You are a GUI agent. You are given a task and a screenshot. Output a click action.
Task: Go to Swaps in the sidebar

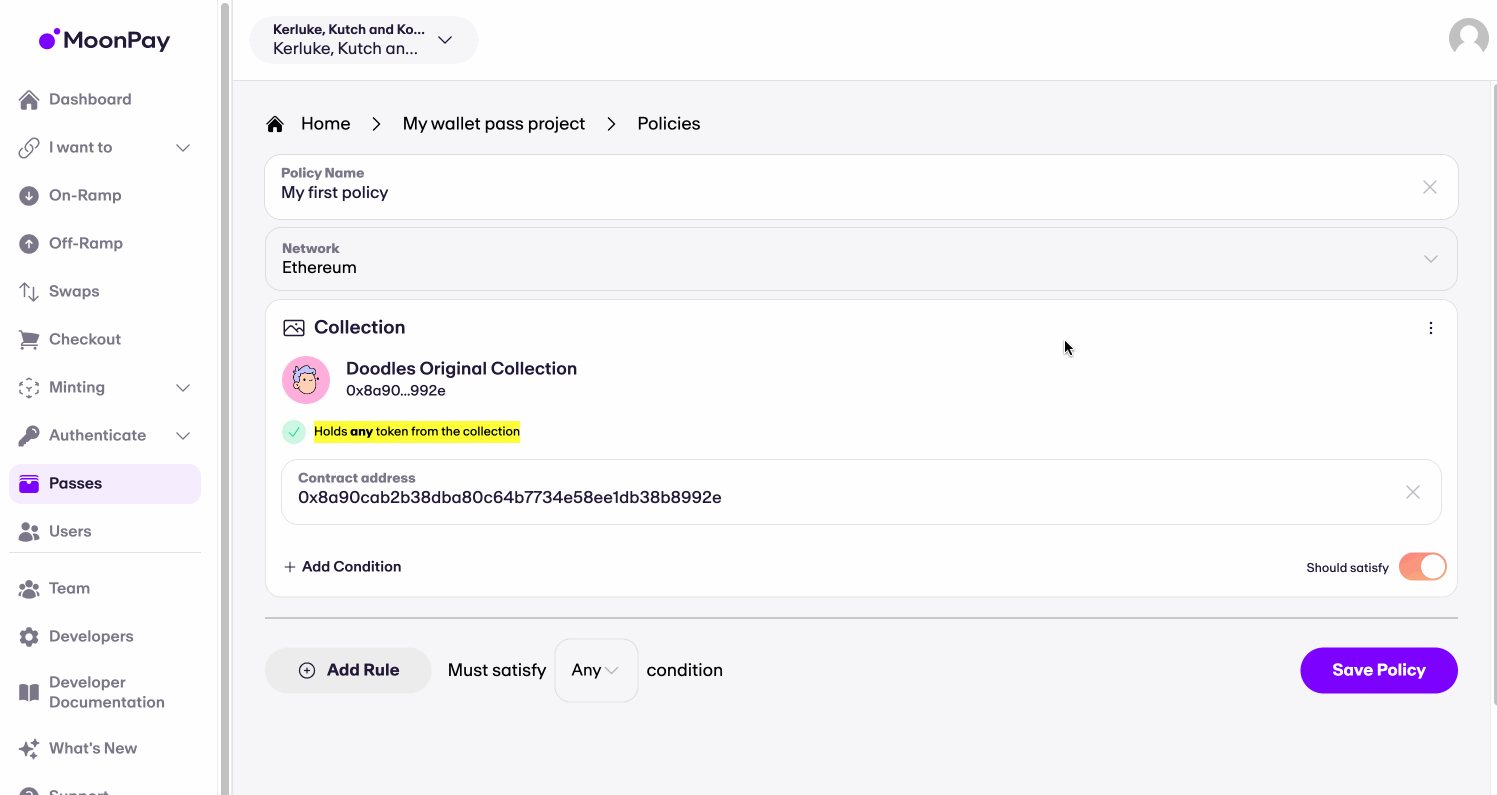[74, 292]
